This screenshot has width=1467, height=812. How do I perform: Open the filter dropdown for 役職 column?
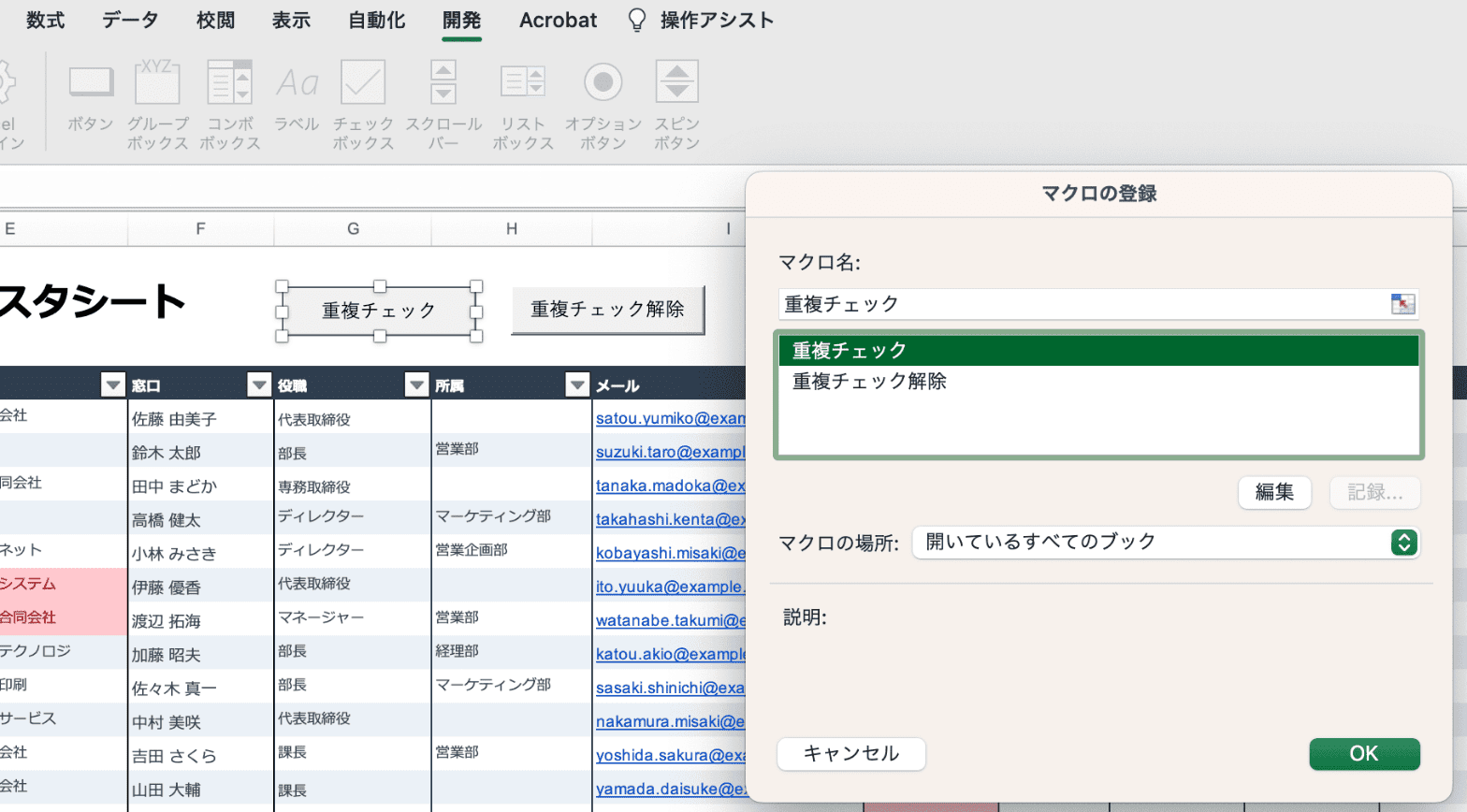tap(416, 384)
